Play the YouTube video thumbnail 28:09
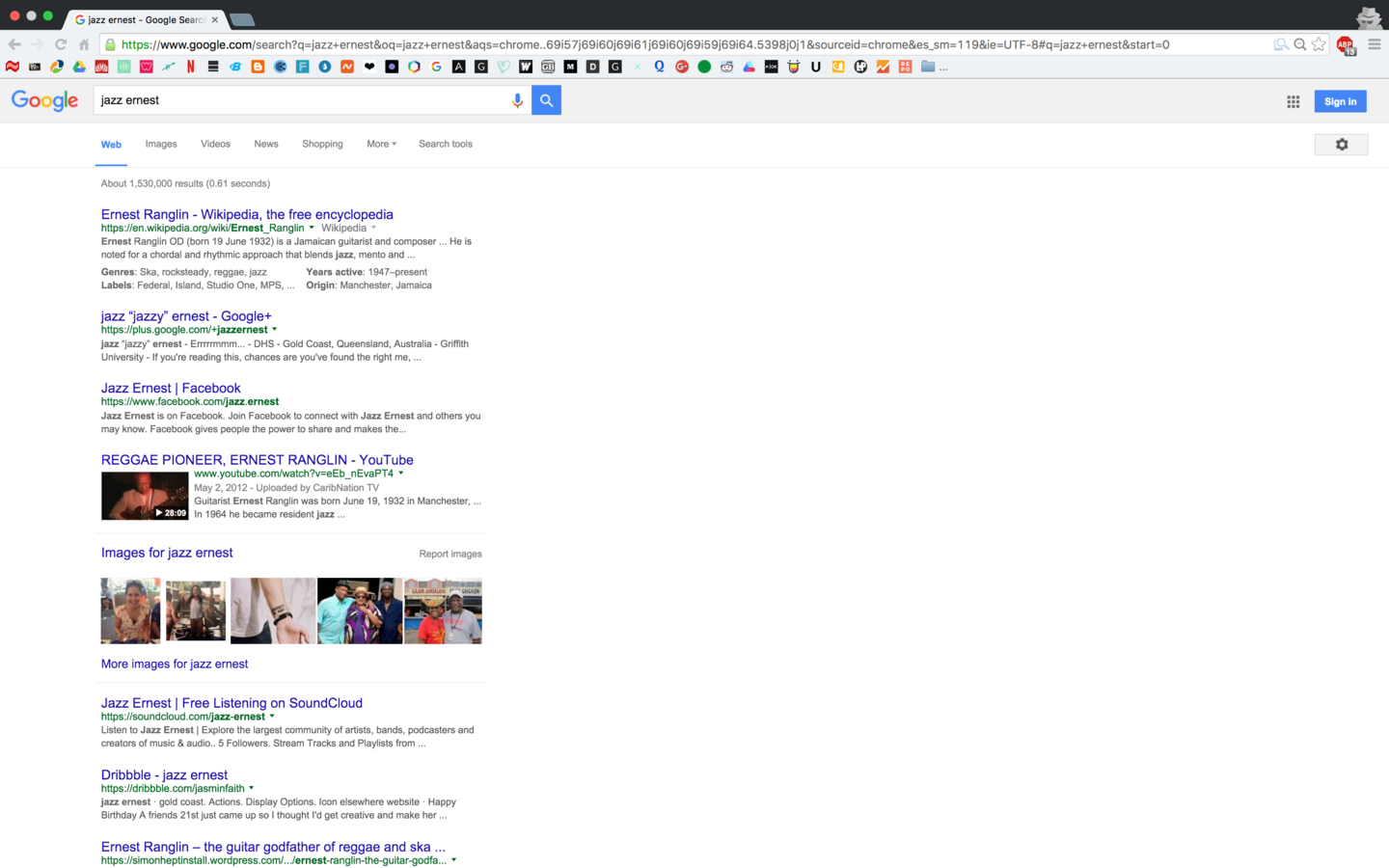This screenshot has height=868, width=1389. pyautogui.click(x=145, y=496)
